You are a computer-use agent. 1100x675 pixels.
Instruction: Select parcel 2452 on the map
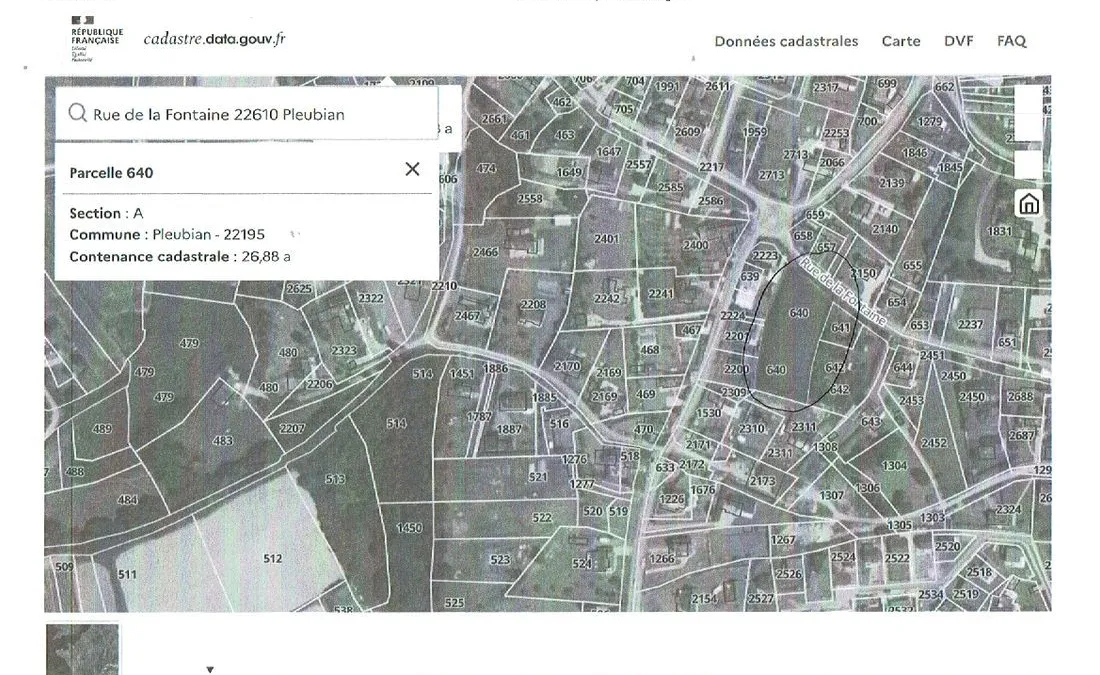pos(934,443)
